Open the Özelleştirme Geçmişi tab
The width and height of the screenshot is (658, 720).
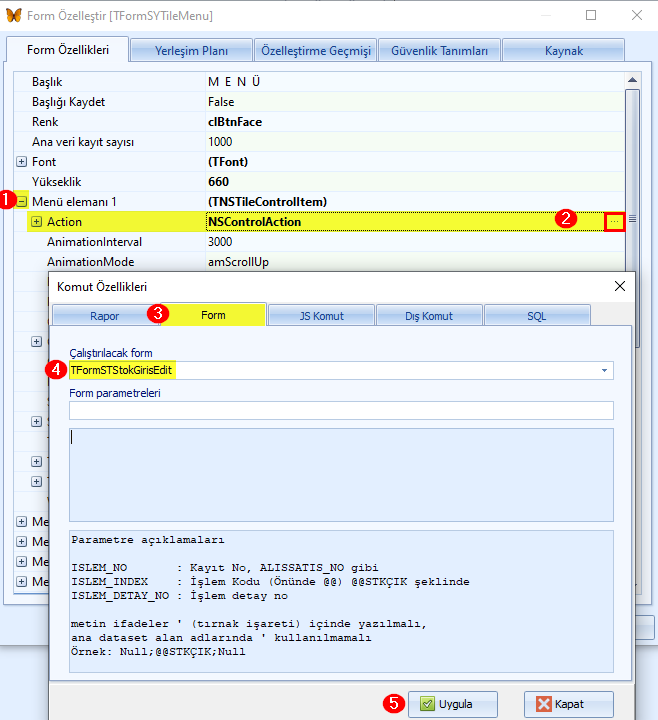[x=315, y=50]
